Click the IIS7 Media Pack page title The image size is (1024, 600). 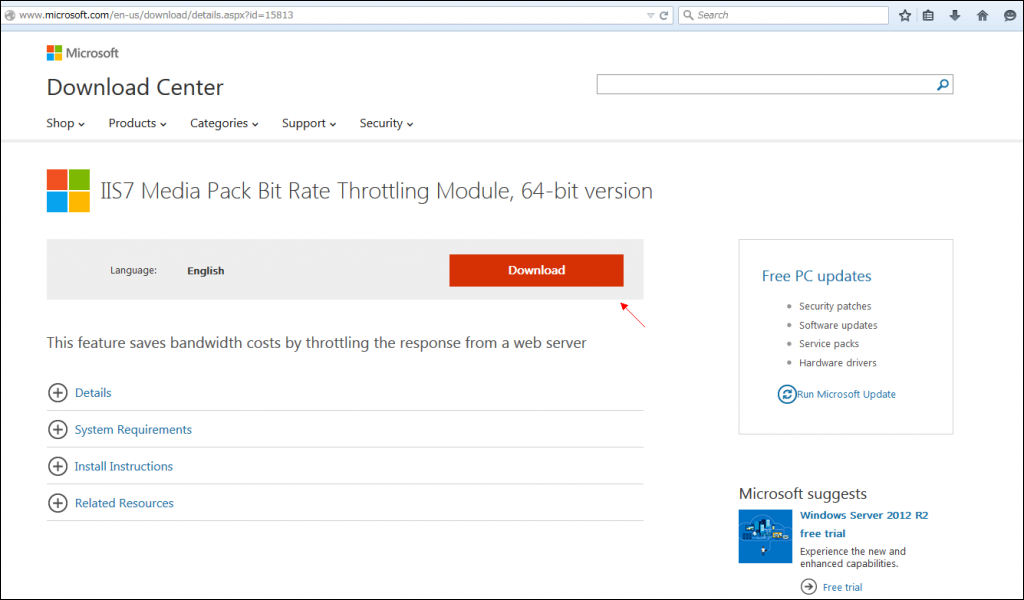coord(376,191)
